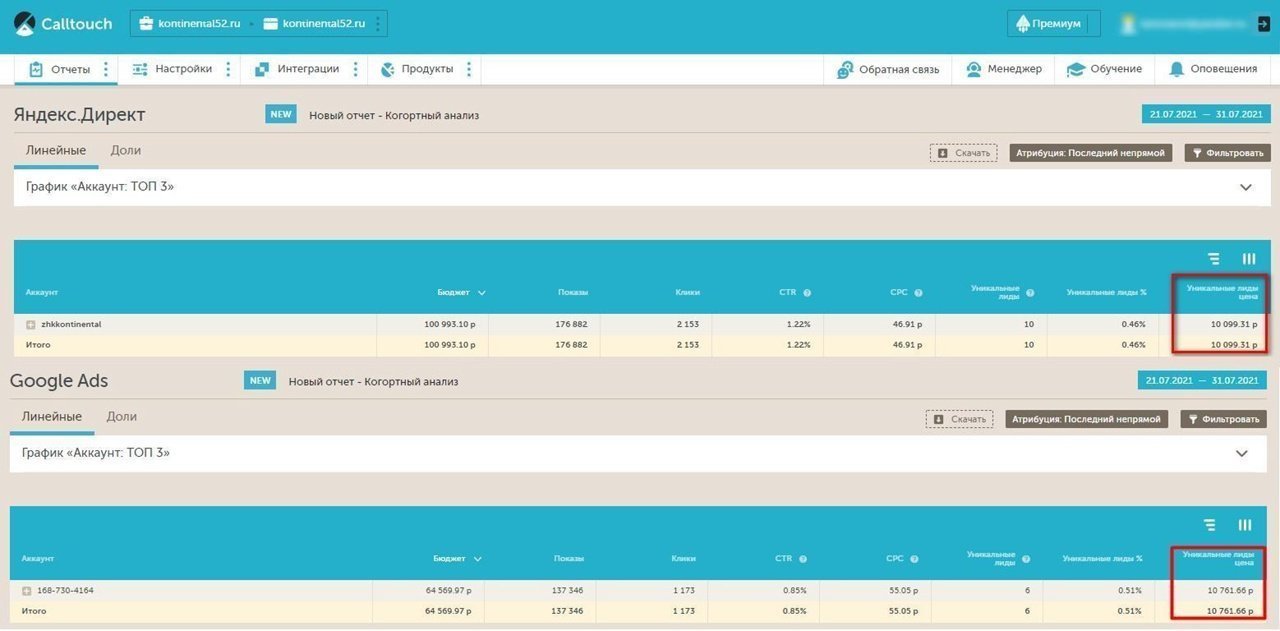Click columns settings icon in Яндекс.Директ table
The image size is (1280, 631).
pos(1248,259)
